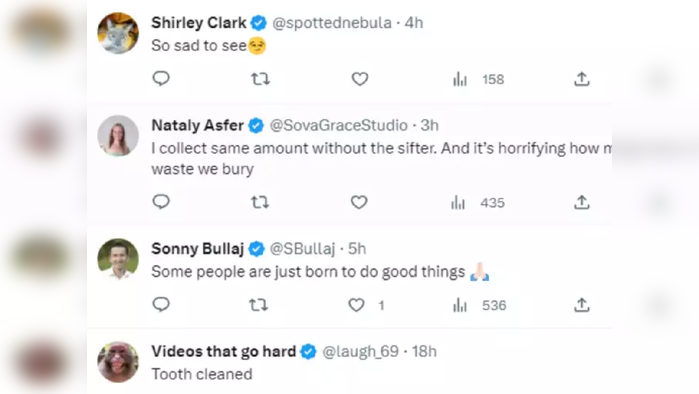Screen dimensions: 699x394
Task: Share Shirley Clark's tweet
Action: pos(582,79)
